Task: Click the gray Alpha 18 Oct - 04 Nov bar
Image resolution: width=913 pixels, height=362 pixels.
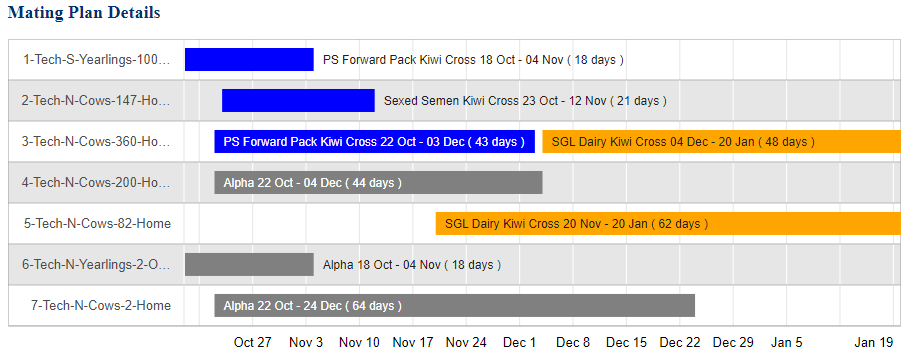Action: (249, 264)
